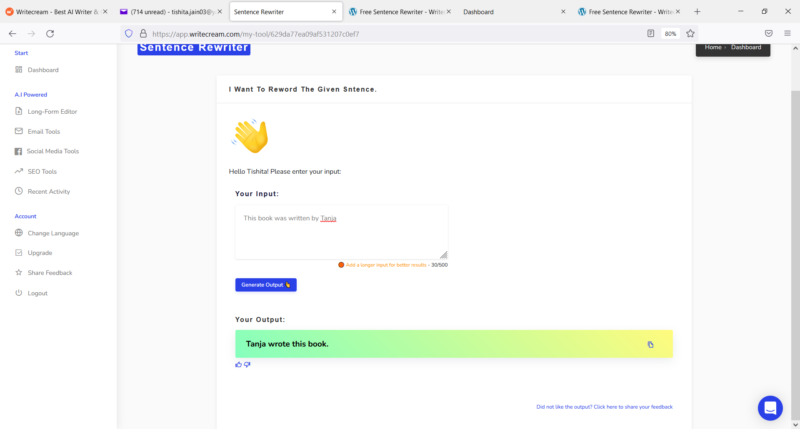Select SEO Tools in sidebar
The image size is (800, 429).
coord(42,171)
